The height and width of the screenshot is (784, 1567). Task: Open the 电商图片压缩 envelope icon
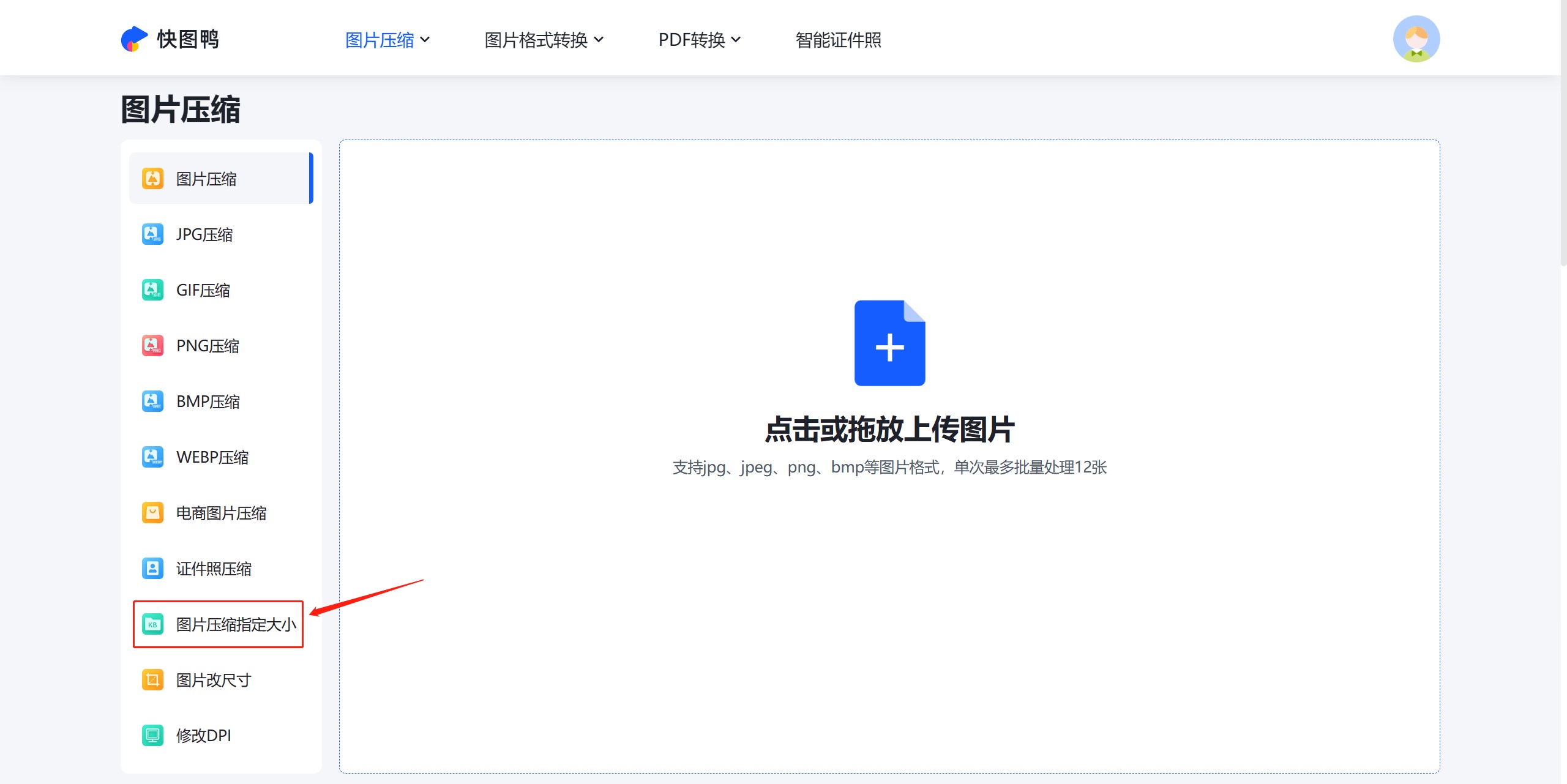[152, 513]
